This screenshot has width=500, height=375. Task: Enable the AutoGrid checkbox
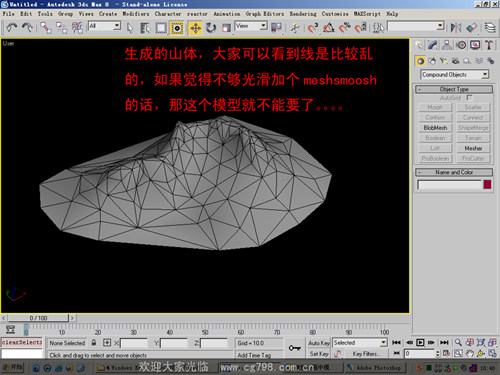469,98
